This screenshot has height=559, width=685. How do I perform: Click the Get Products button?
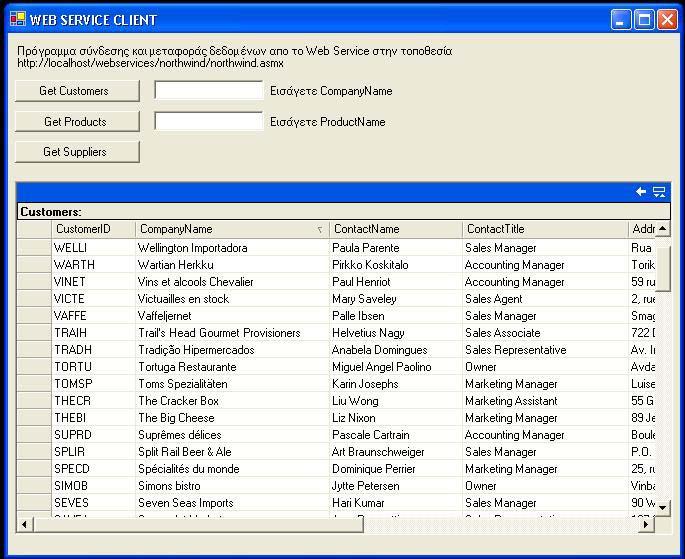(77, 121)
